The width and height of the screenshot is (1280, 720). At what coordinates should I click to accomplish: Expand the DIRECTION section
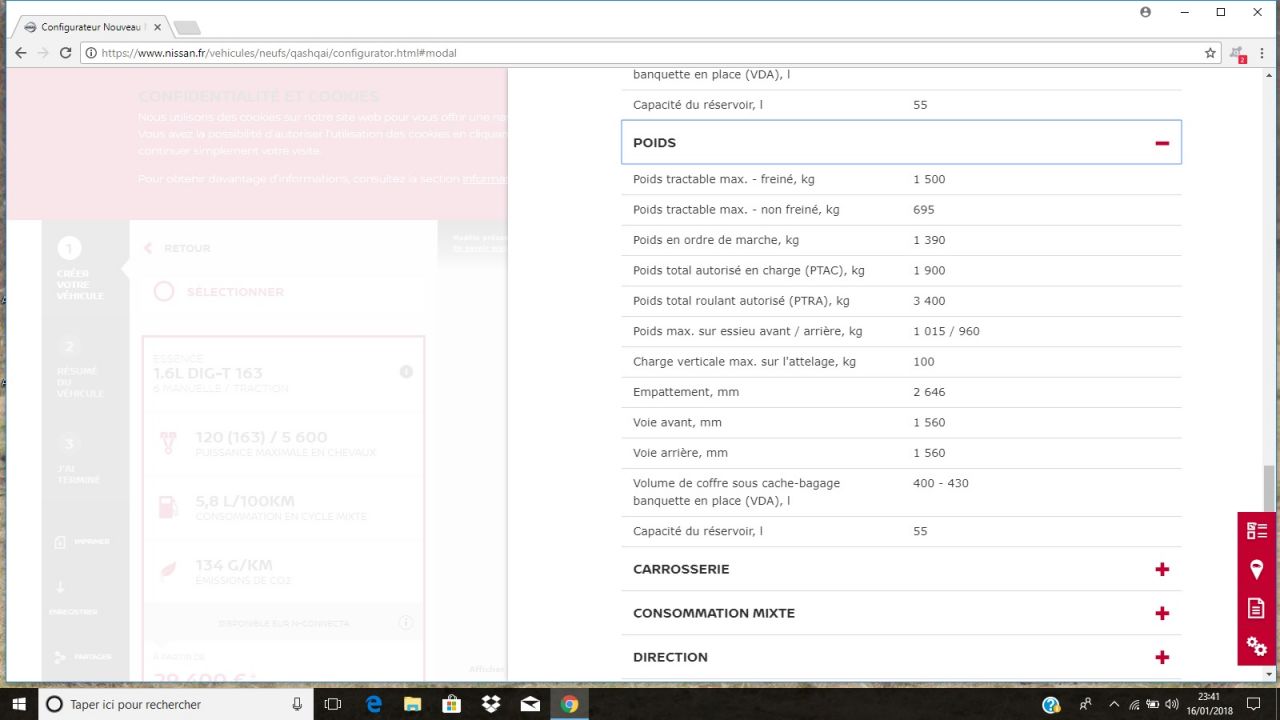pyautogui.click(x=1161, y=657)
